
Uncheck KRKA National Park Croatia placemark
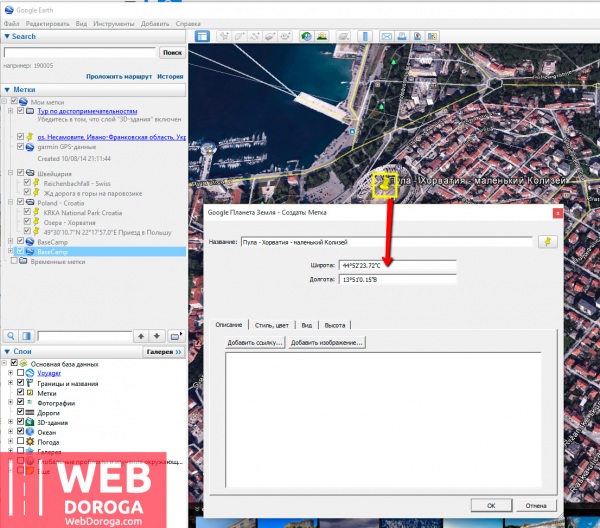[27, 212]
